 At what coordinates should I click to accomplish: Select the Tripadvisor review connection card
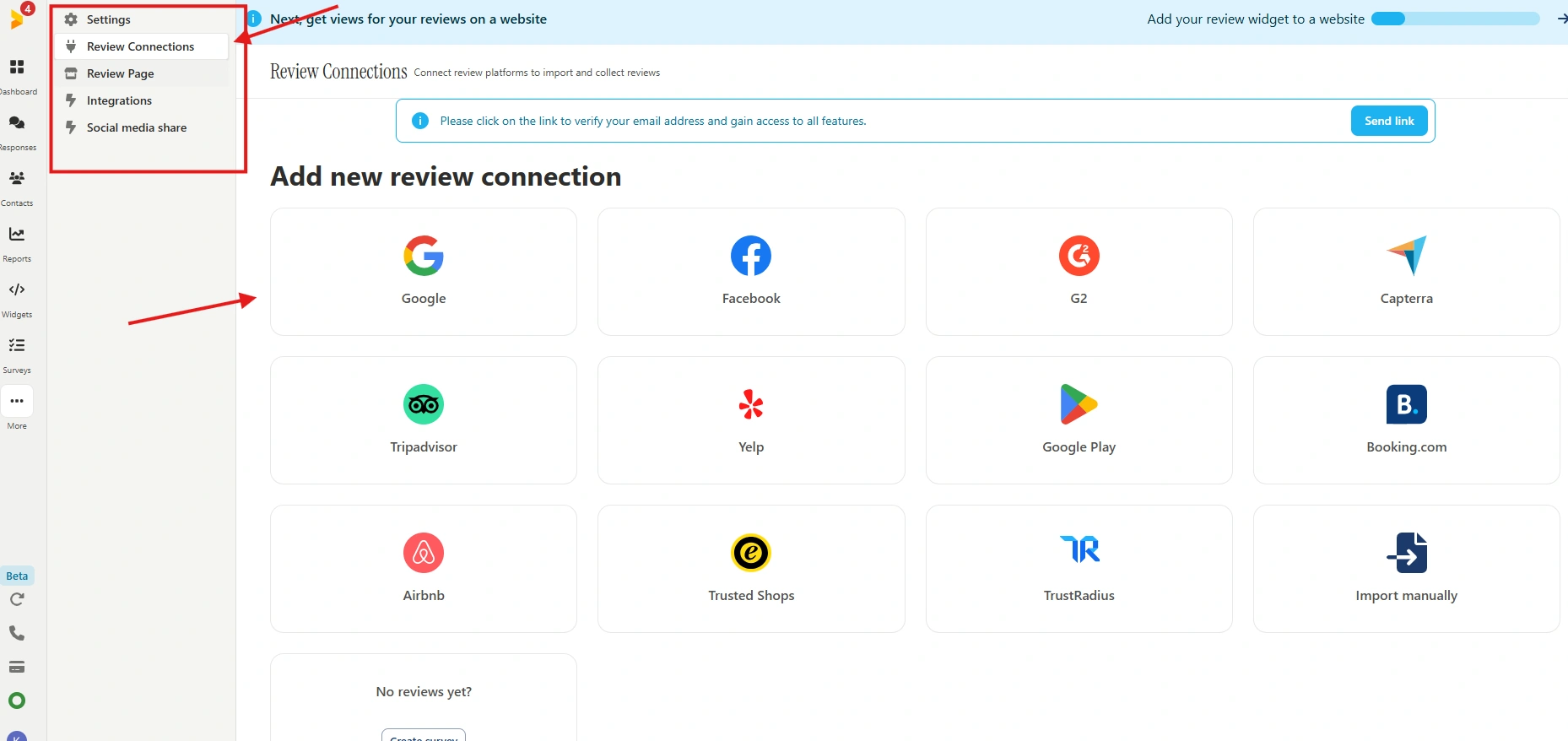coord(424,420)
